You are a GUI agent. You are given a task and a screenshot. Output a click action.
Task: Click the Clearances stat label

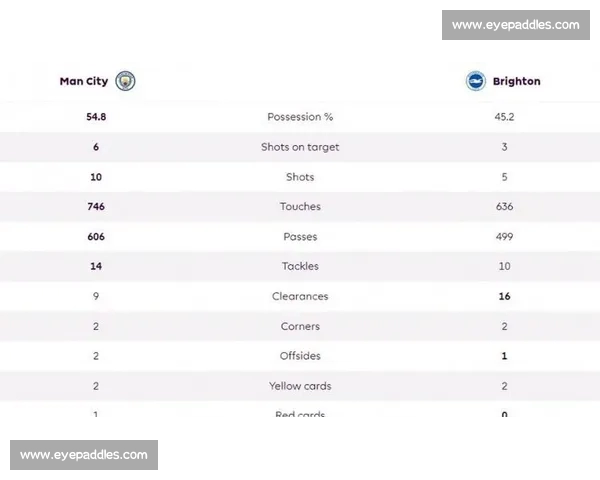(300, 297)
